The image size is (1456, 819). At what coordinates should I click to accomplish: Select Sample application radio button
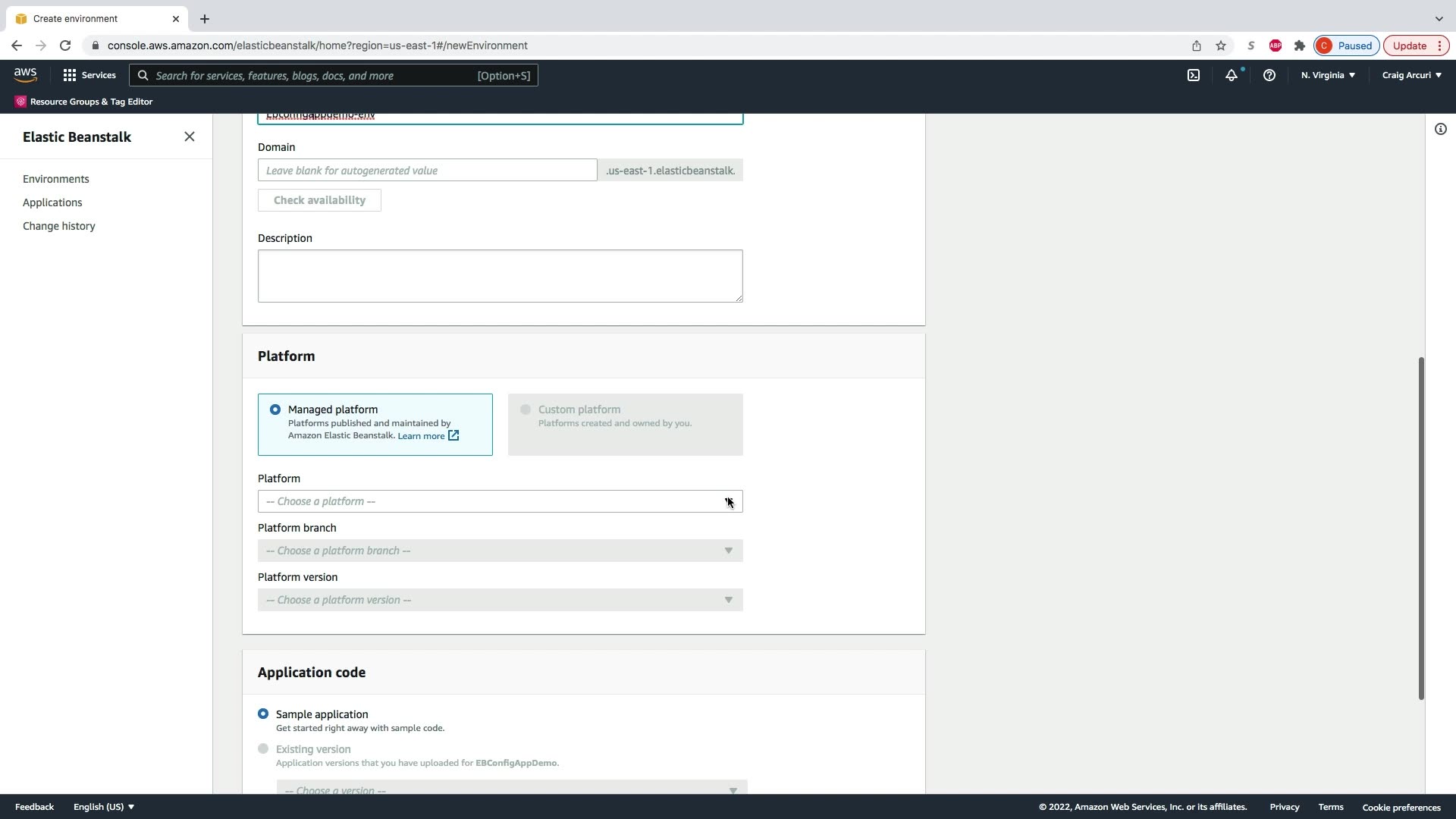point(263,714)
